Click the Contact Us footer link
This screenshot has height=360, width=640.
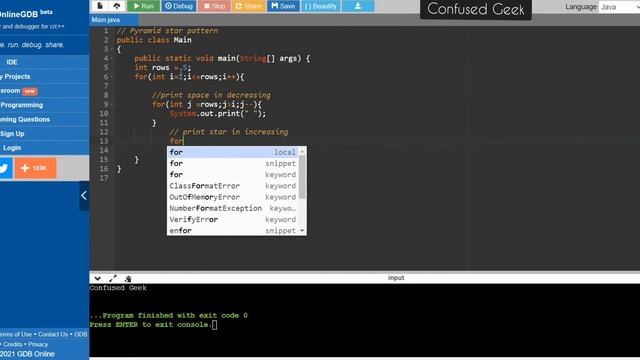[x=53, y=334]
